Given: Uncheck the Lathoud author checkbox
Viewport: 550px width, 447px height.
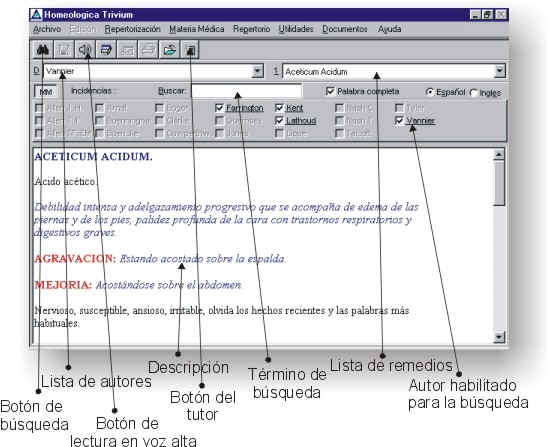Looking at the screenshot, I should pyautogui.click(x=279, y=120).
